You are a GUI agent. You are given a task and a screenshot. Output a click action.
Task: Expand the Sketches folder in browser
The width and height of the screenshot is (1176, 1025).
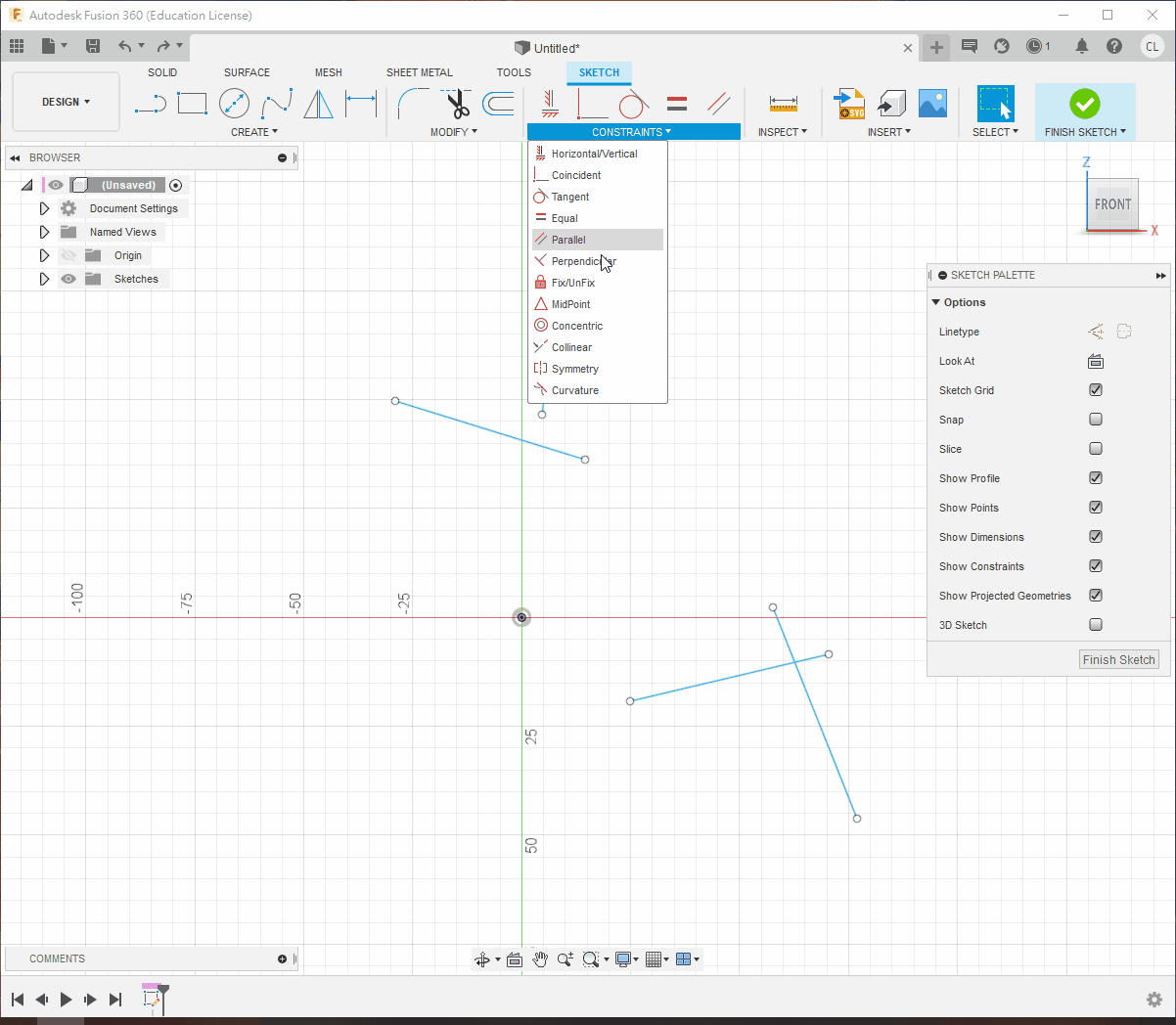(44, 280)
